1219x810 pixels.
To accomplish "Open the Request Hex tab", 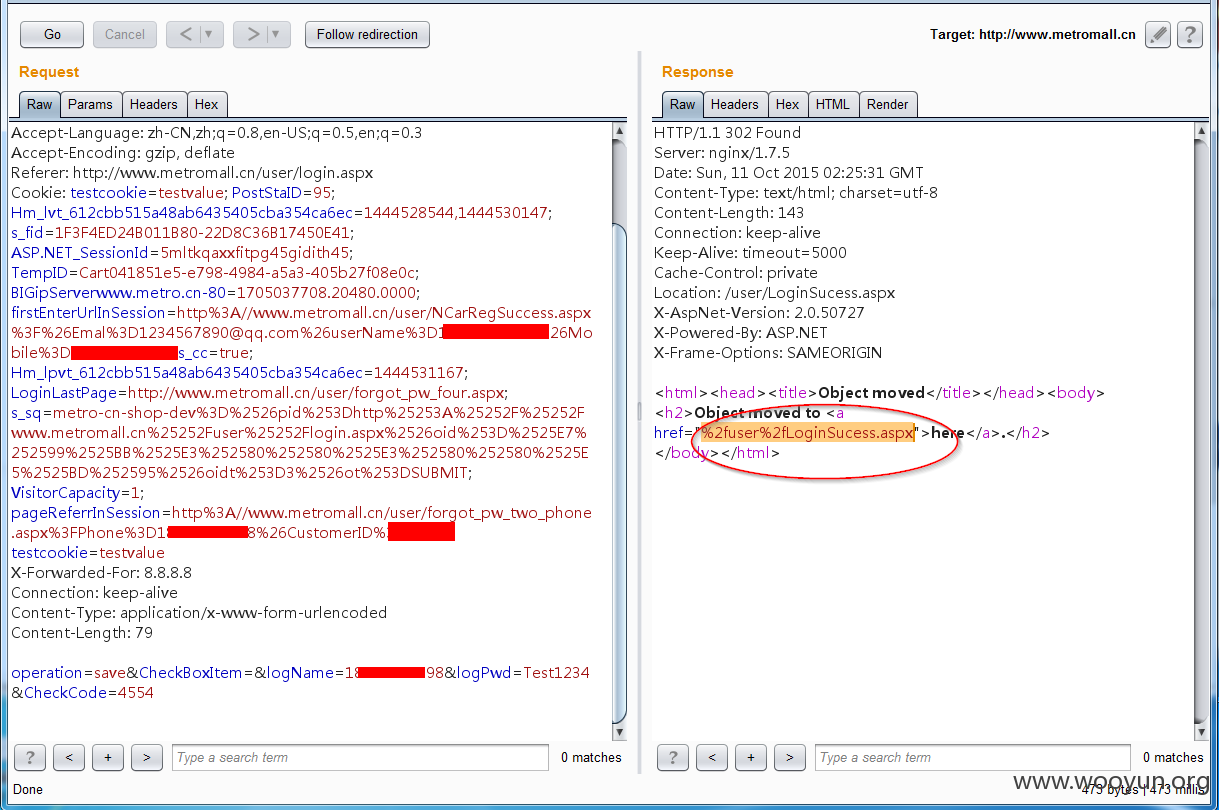I will click(x=207, y=104).
